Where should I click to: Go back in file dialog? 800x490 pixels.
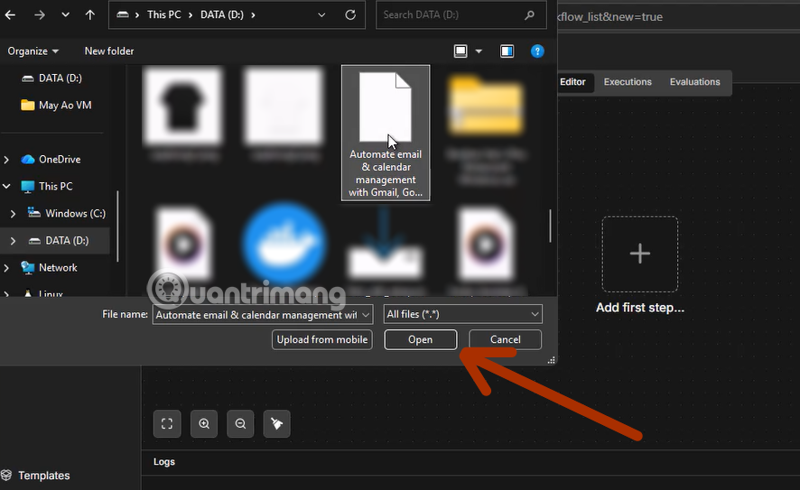pos(10,15)
